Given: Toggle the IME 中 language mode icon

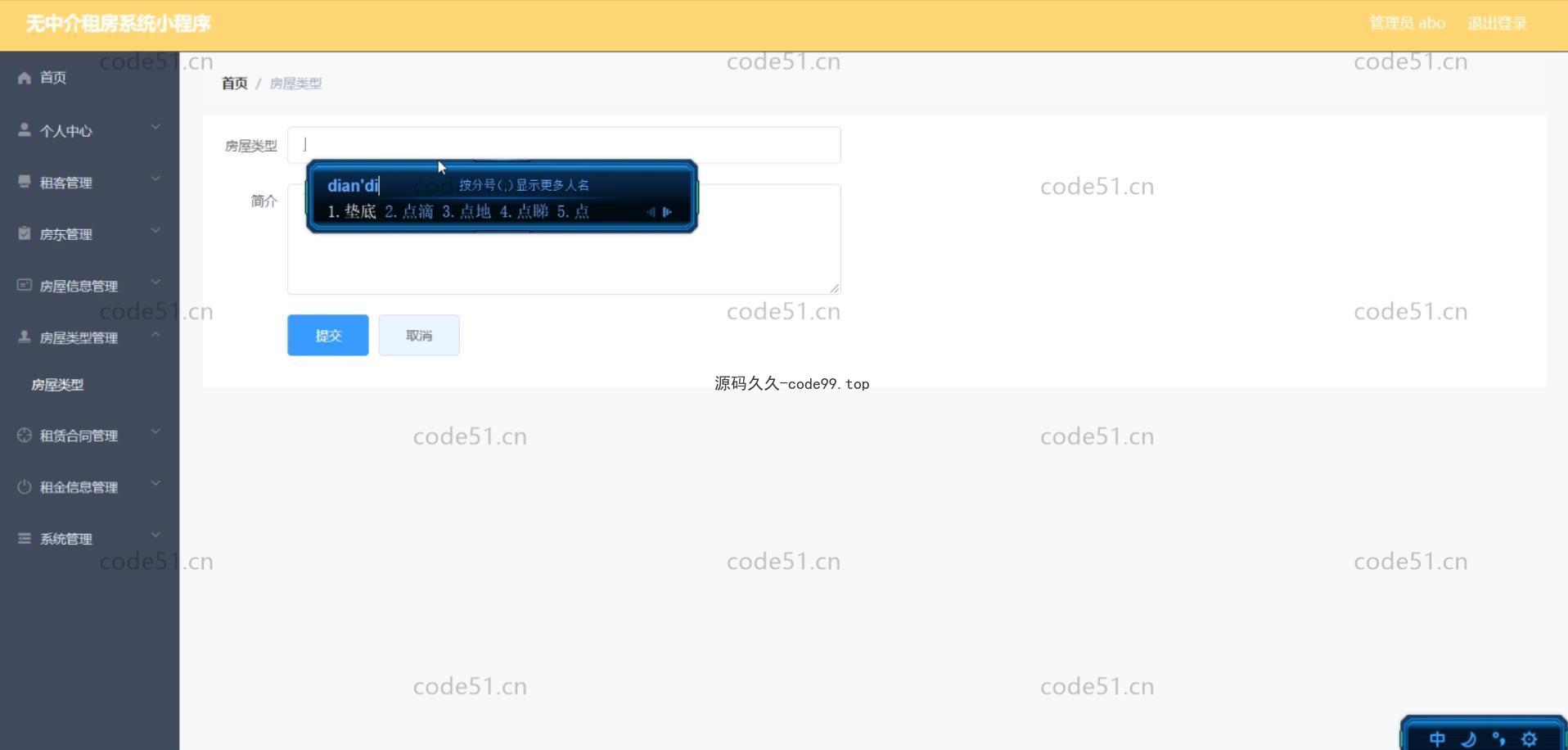Looking at the screenshot, I should coord(1437,739).
